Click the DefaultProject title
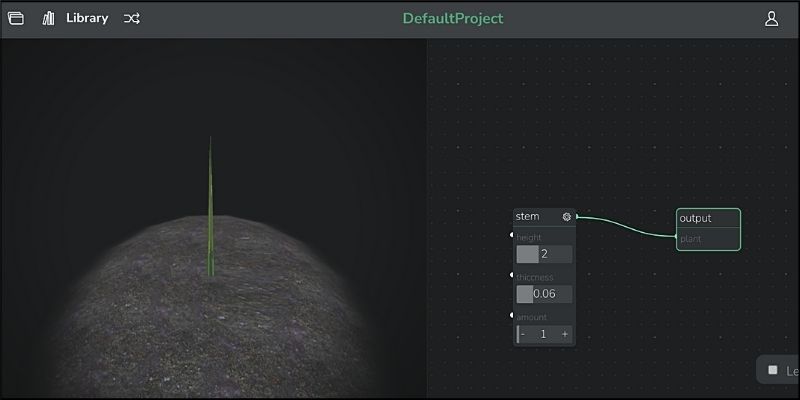This screenshot has height=400, width=800. click(453, 18)
